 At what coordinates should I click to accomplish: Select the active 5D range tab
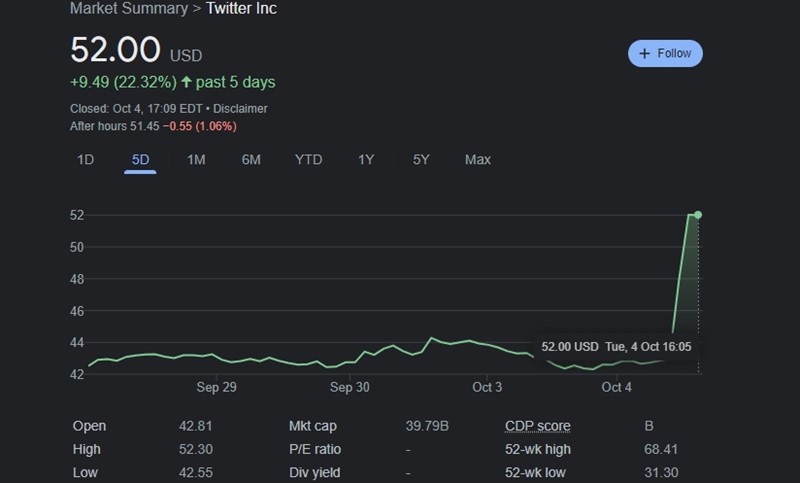click(140, 160)
